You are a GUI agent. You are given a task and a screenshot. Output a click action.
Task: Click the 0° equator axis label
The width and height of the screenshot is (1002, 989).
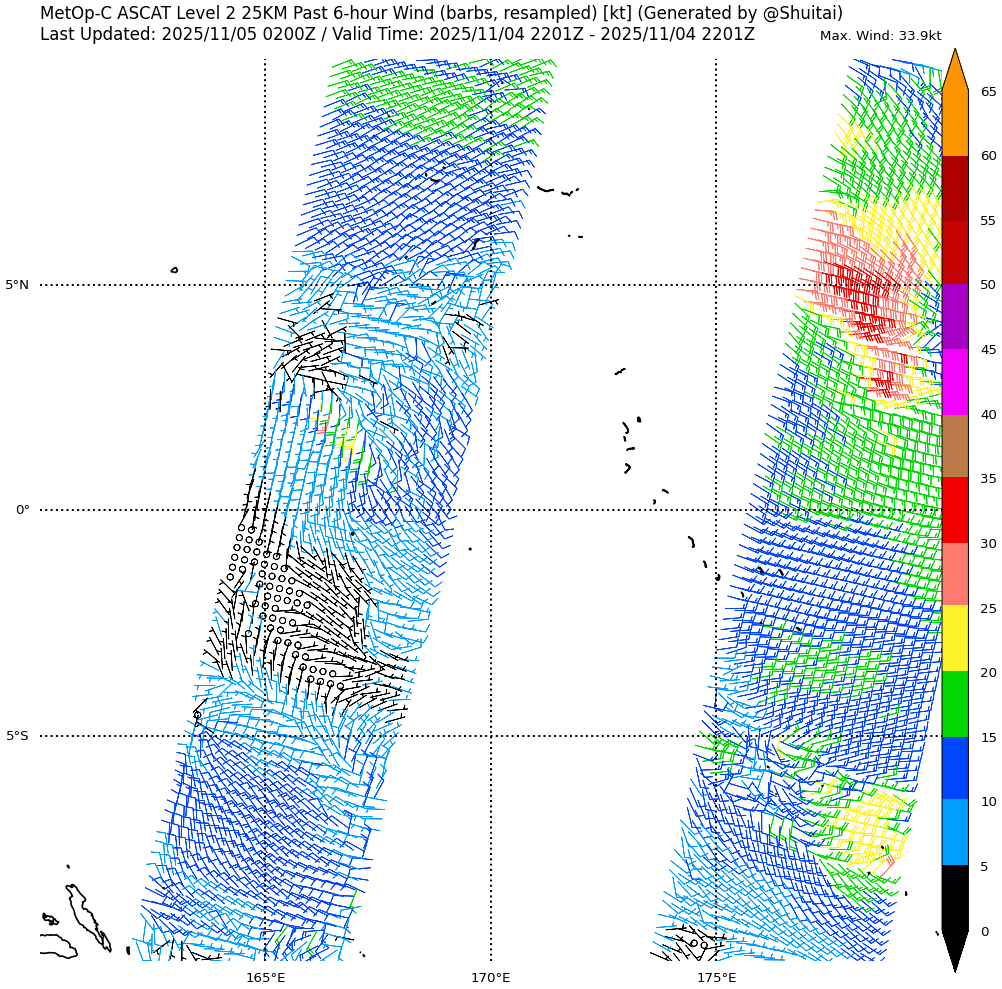(x=22, y=510)
